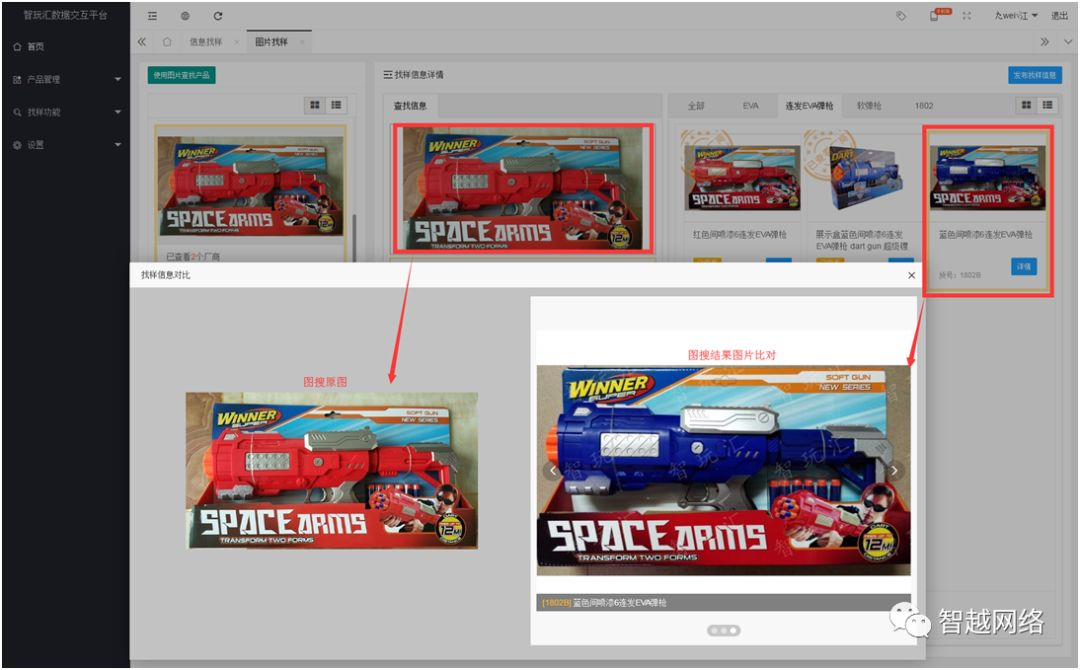Image resolution: width=1080 pixels, height=670 pixels.
Task: Click the globe icon in the top bar
Action: coord(185,16)
